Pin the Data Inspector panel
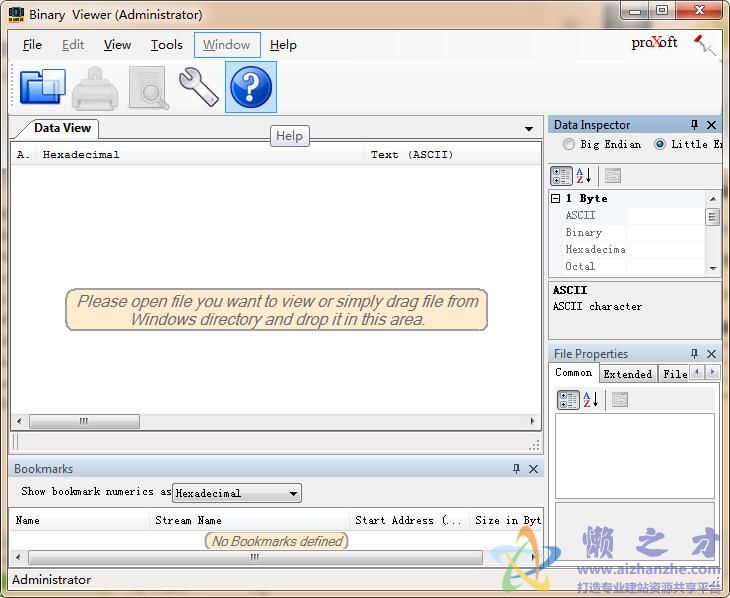Image resolution: width=730 pixels, height=598 pixels. tap(694, 124)
